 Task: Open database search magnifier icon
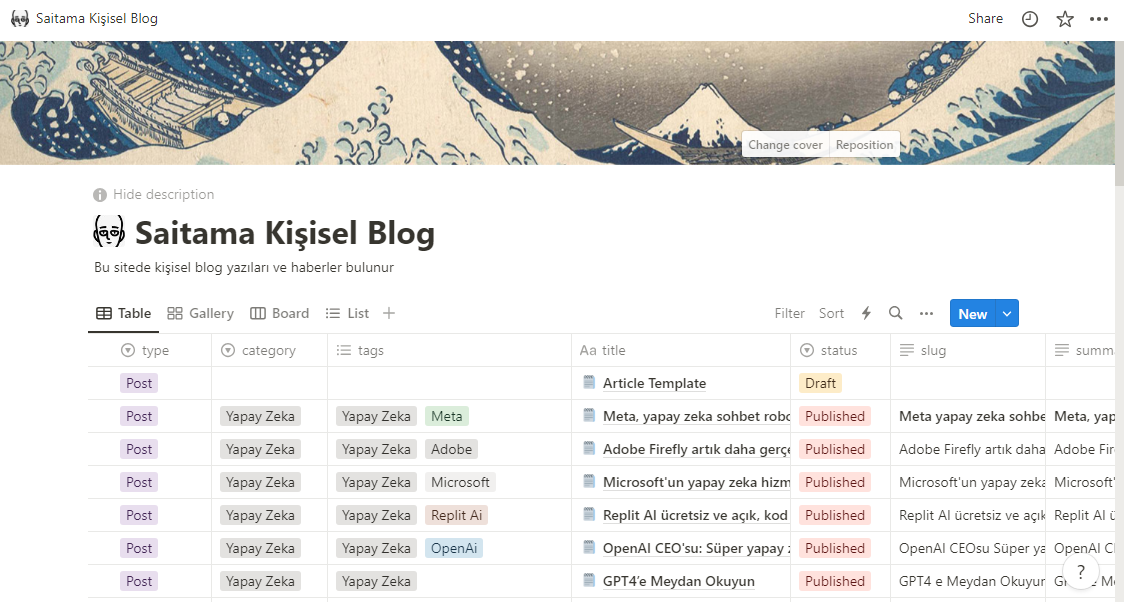895,313
